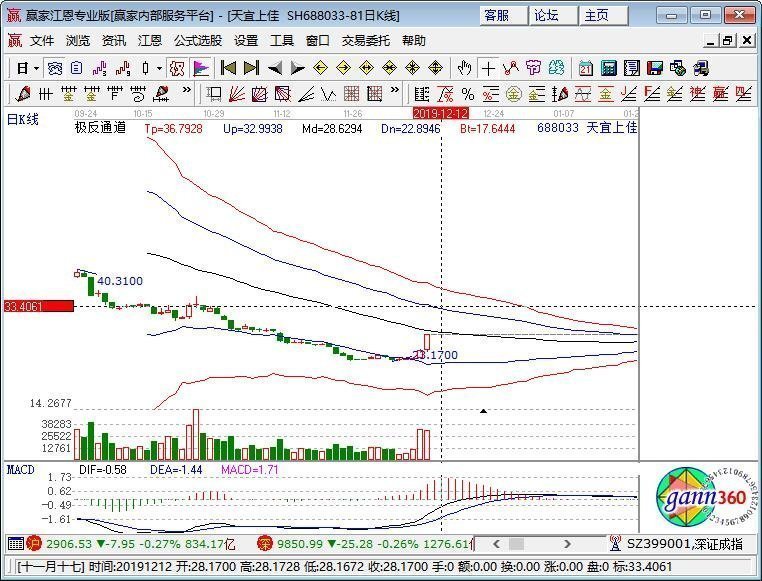The image size is (762, 581).
Task: Click the 沪 Shanghai index status icon
Action: pyautogui.click(x=34, y=544)
